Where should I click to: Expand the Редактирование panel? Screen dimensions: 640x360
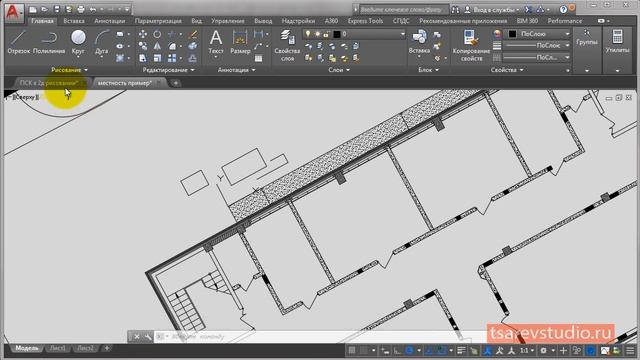pos(168,70)
